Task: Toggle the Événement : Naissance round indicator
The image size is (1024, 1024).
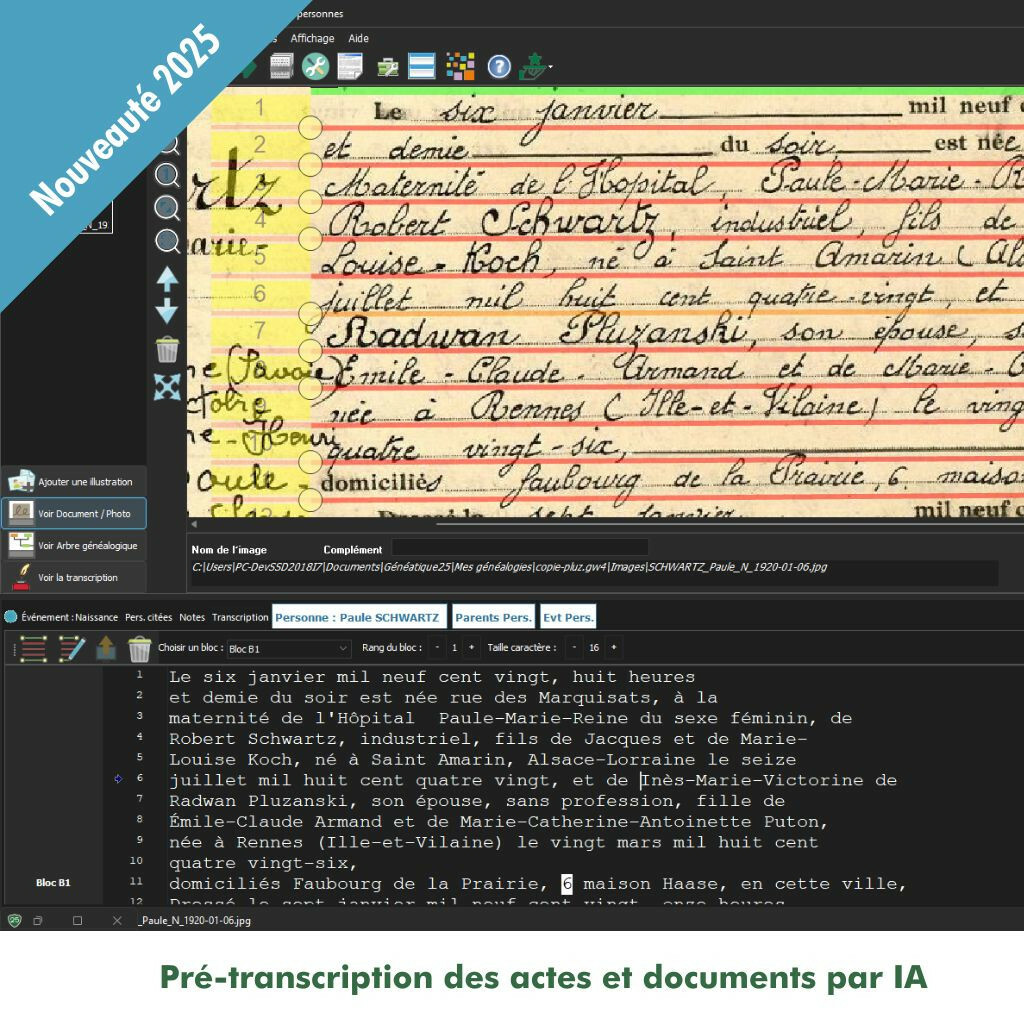Action: pos(11,617)
